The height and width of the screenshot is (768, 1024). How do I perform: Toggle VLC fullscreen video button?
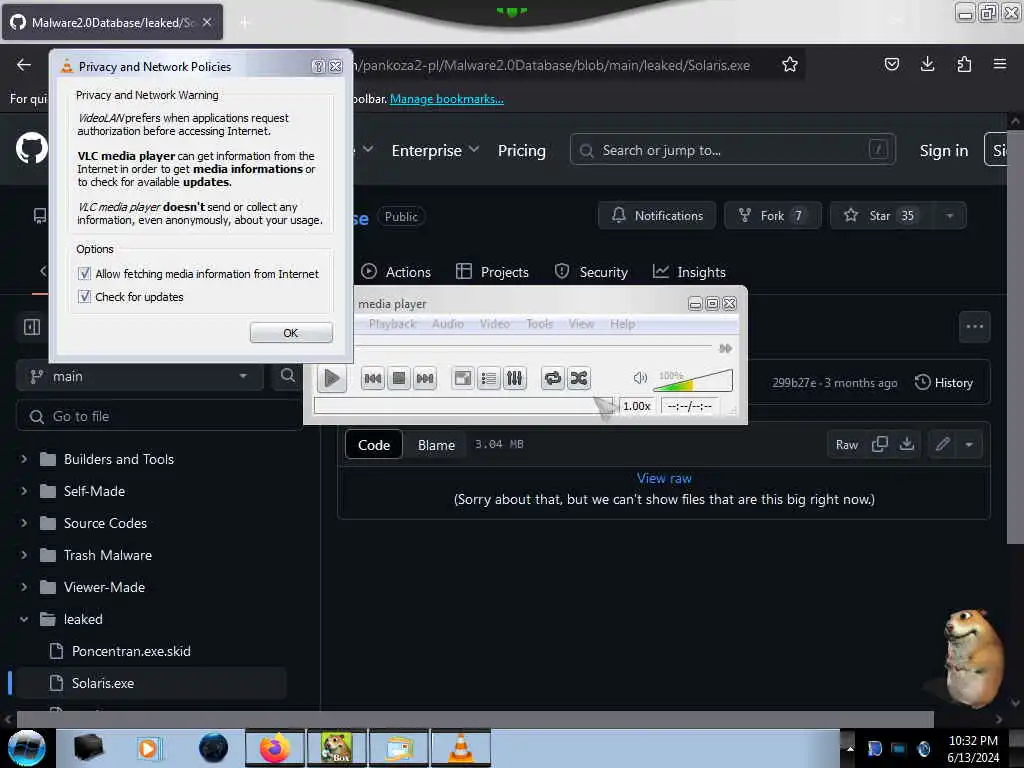[x=463, y=378]
